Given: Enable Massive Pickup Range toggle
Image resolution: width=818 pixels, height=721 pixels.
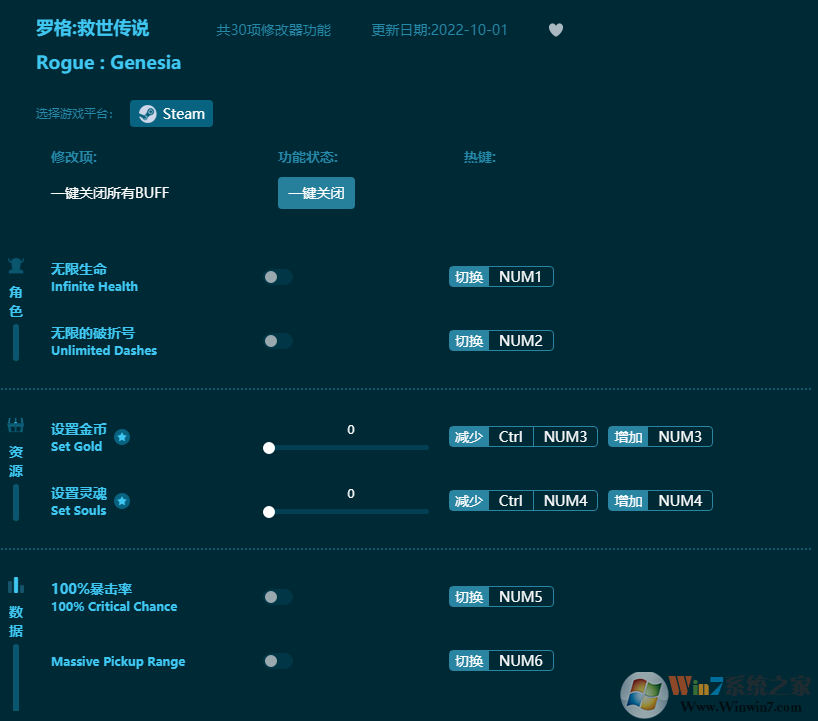Looking at the screenshot, I should (277, 661).
